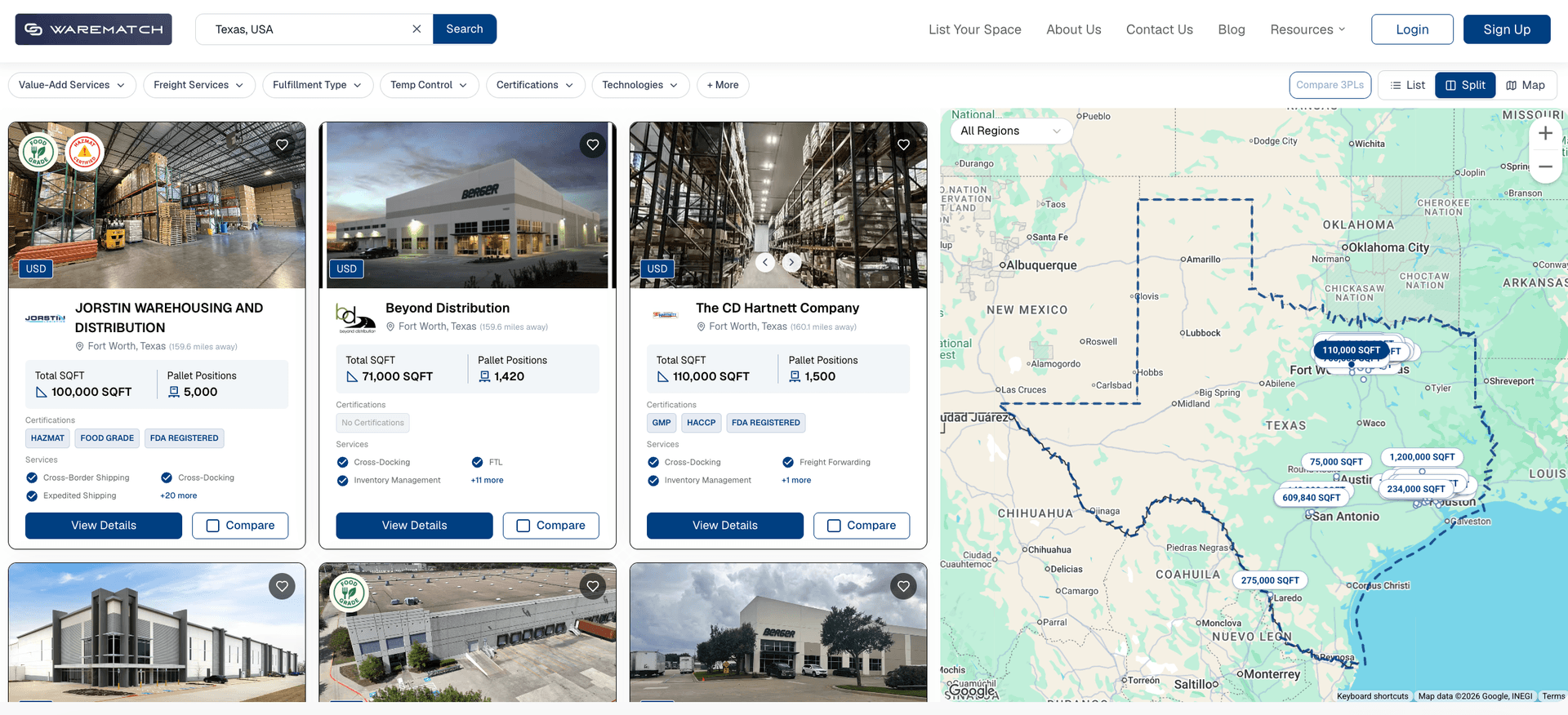
Task: Open the Fulfillment Type filter
Action: point(318,85)
